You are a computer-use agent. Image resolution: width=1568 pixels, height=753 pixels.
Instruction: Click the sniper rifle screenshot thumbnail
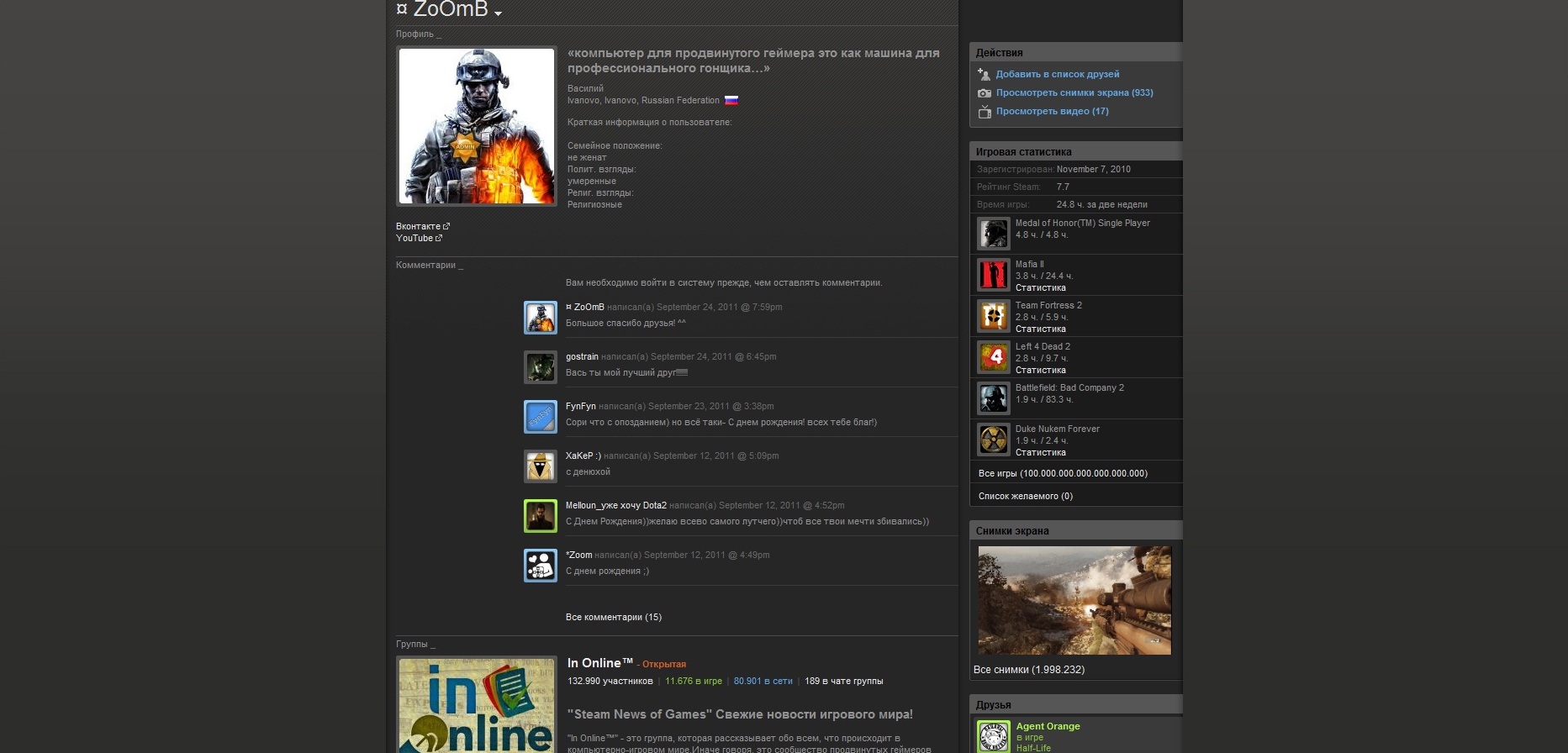(x=1074, y=600)
